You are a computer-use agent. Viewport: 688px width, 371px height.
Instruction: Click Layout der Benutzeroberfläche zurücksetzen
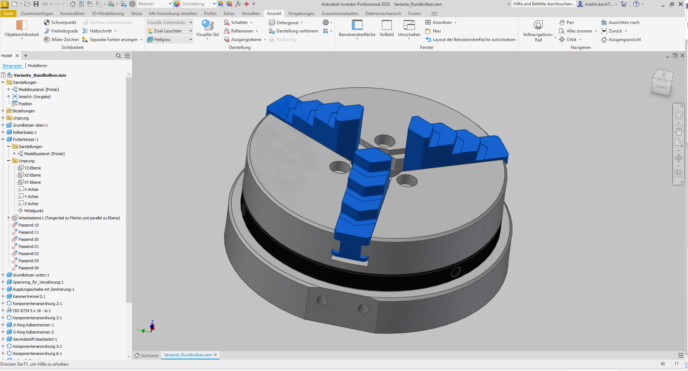point(470,39)
